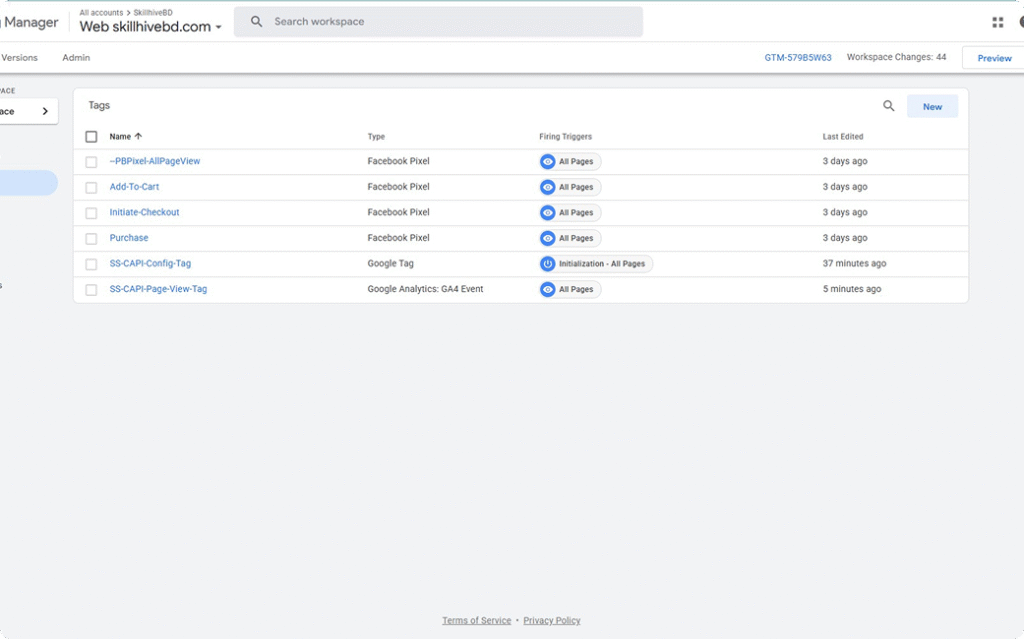
Task: Click the 37 minutes ago timestamp
Action: [854, 263]
